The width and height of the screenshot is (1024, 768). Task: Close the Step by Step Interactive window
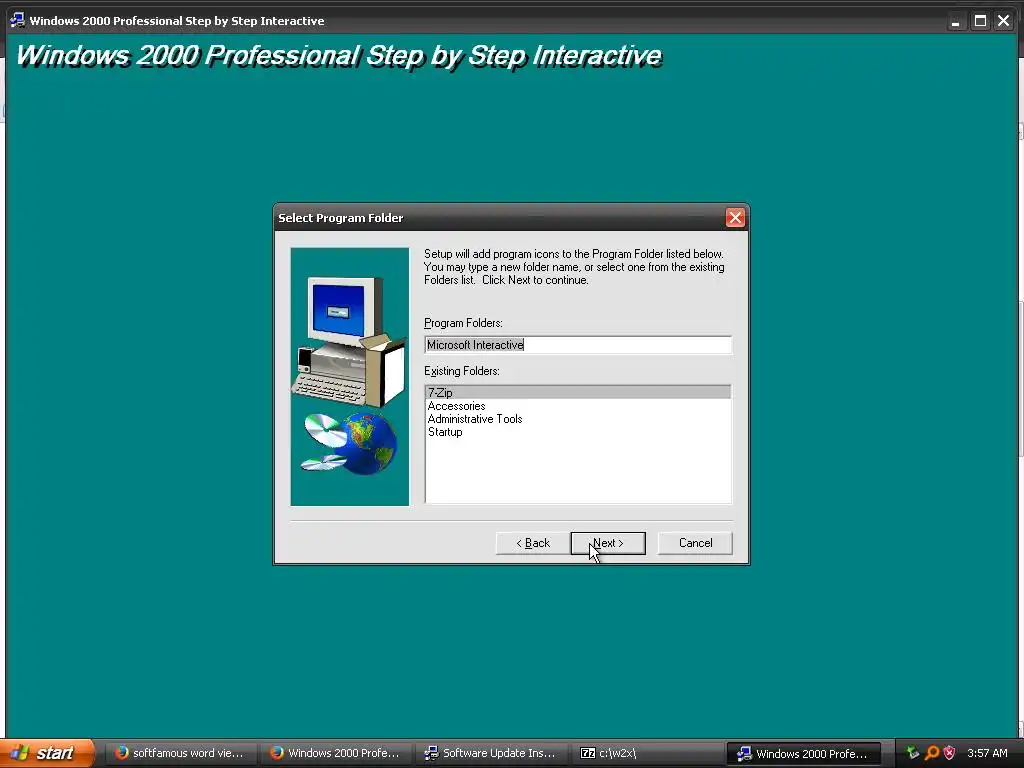coord(1004,21)
